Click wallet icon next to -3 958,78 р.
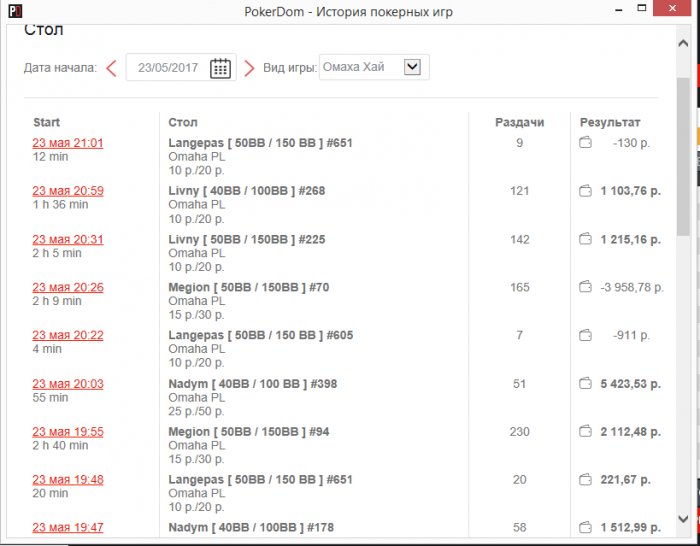Viewport: 700px width, 546px height. coord(585,287)
